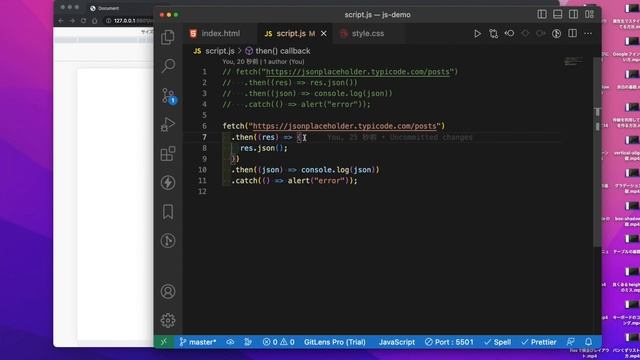Image resolution: width=640 pixels, height=360 pixels.
Task: Close the script.js tab
Action: point(324,33)
